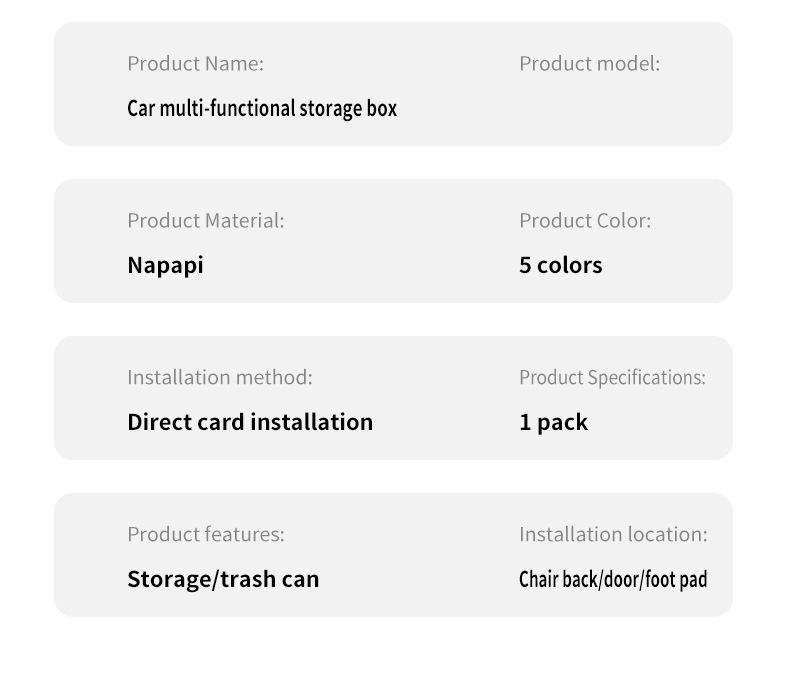
Task: Click the "Product Color:" label
Action: coord(584,221)
